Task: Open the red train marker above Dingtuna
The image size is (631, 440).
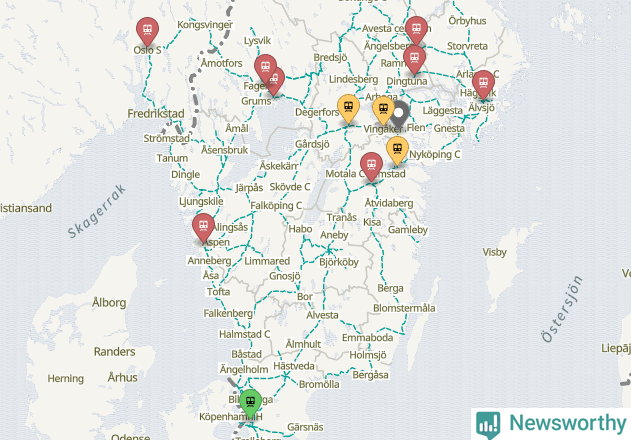Action: point(414,60)
